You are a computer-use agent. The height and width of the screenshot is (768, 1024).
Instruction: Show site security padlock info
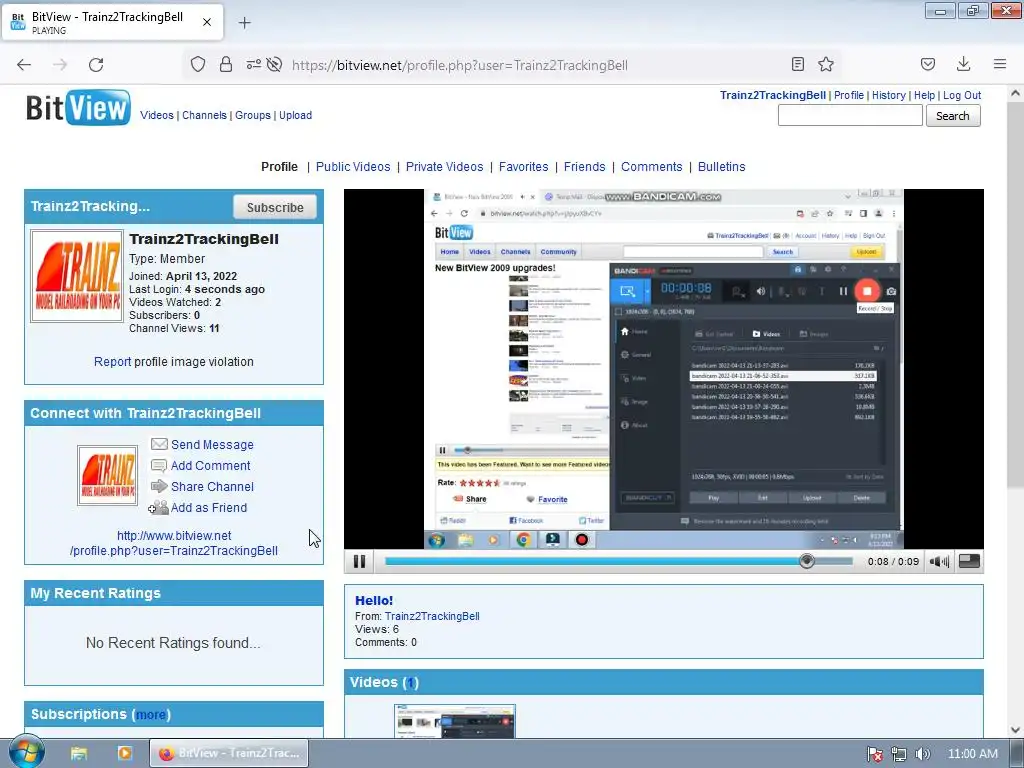(226, 64)
